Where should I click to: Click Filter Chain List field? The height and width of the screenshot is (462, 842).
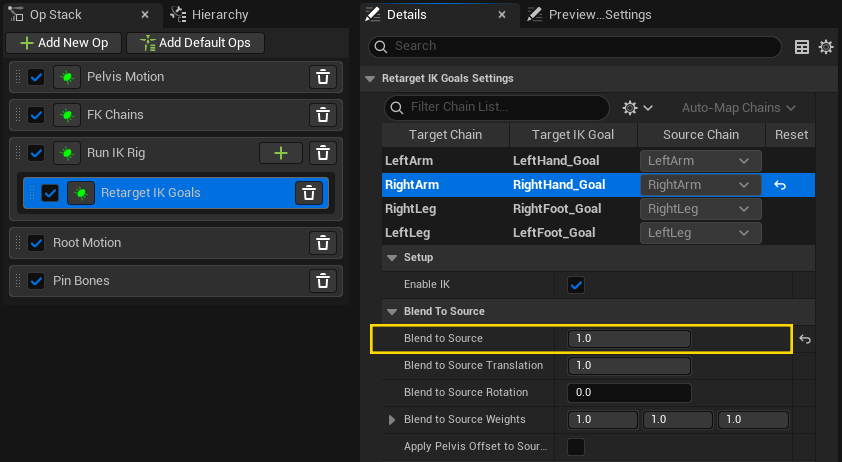[x=497, y=108]
